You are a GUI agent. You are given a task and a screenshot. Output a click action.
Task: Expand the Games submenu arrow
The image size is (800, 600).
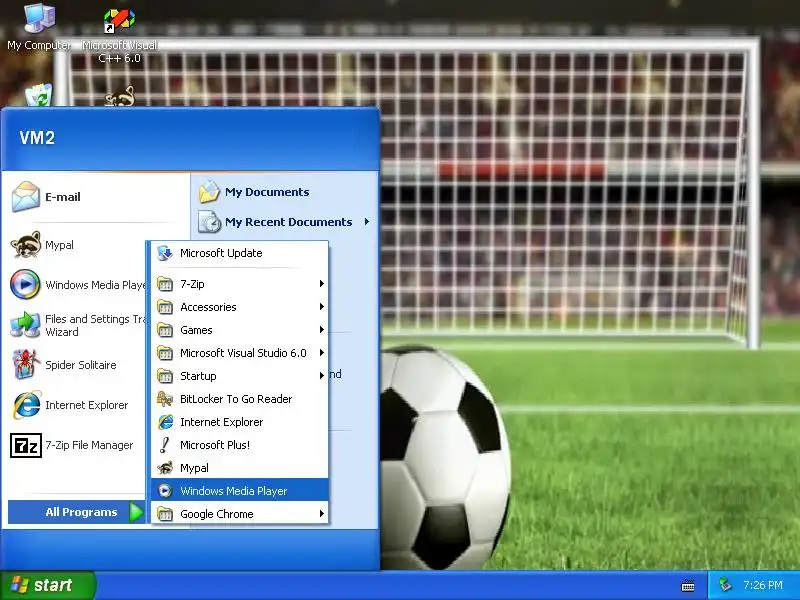[321, 330]
